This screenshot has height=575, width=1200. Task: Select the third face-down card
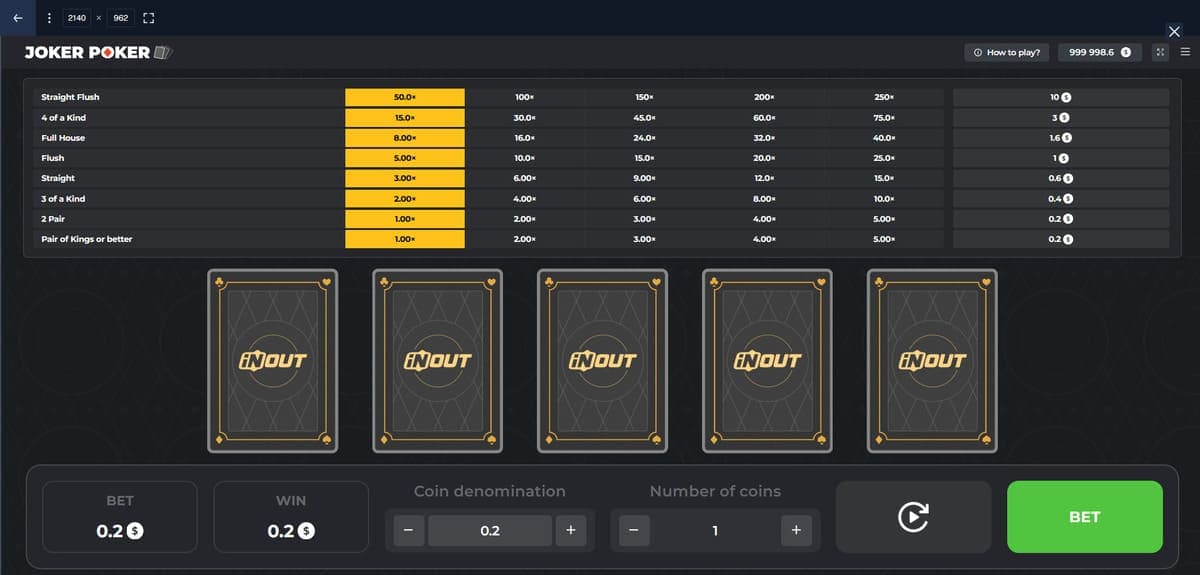[x=602, y=360]
